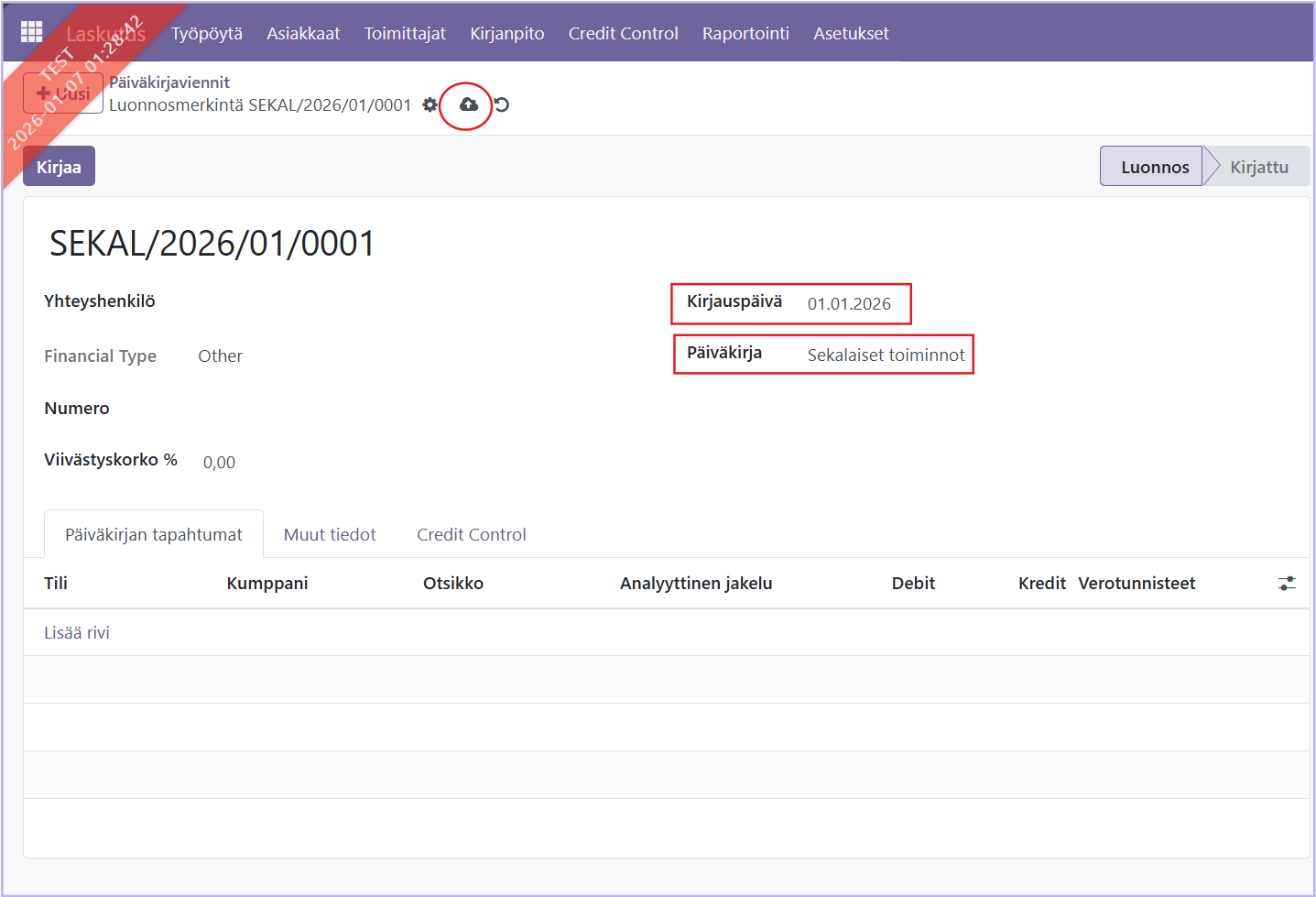This screenshot has height=897, width=1316.
Task: Open the Kirjauspäivä date picker field
Action: coord(849,304)
